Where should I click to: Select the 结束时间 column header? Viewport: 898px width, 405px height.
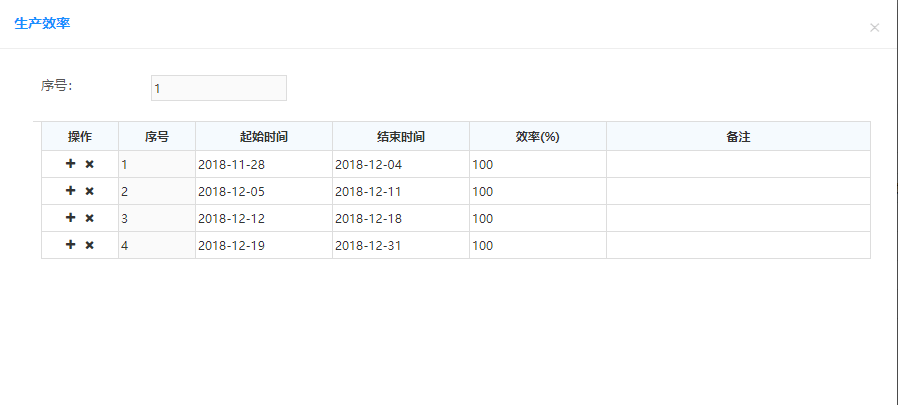pos(401,136)
